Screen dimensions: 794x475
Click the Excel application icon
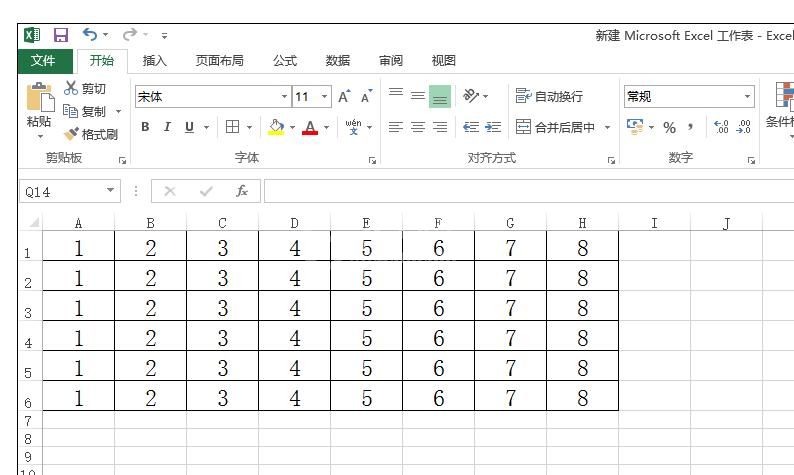[32, 35]
